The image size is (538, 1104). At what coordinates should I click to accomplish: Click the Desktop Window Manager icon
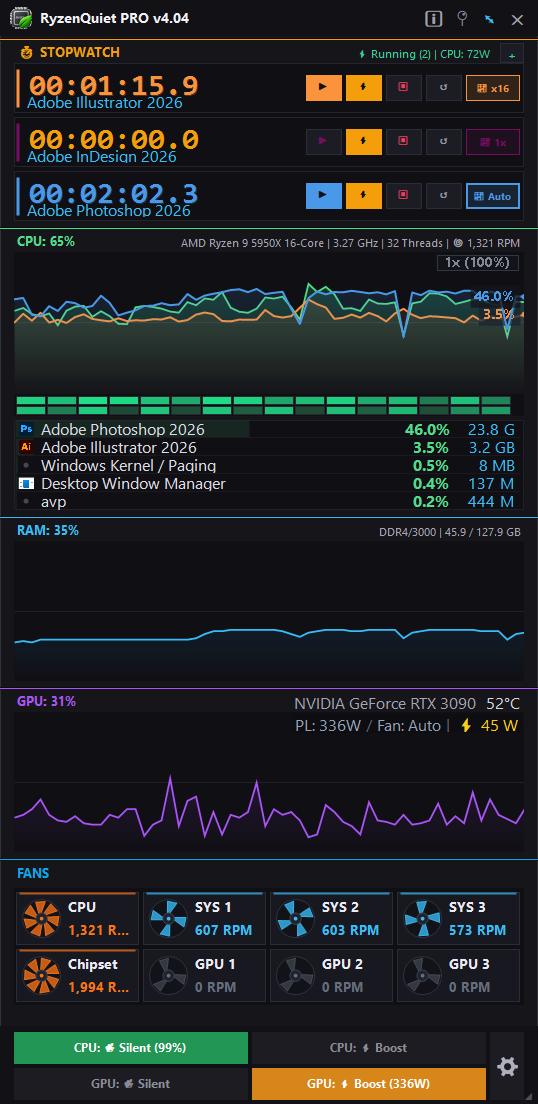27,484
